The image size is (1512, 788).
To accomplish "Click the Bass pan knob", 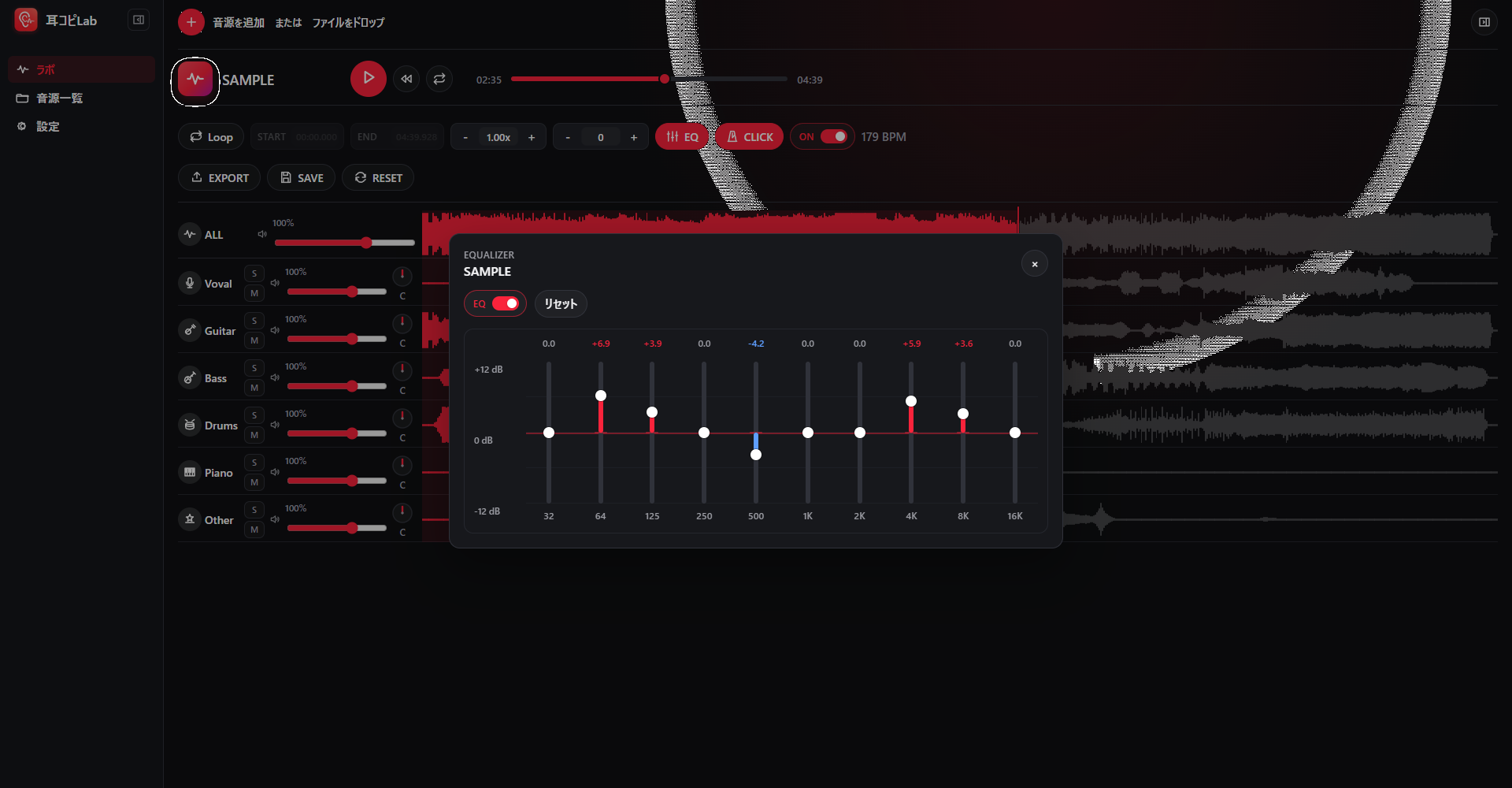I will pyautogui.click(x=402, y=370).
